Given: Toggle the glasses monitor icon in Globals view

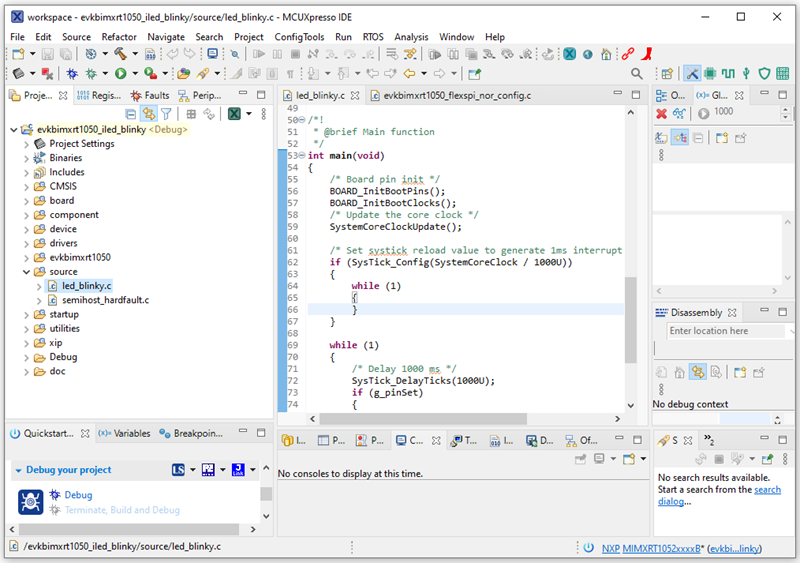Looking at the screenshot, I should [x=679, y=113].
